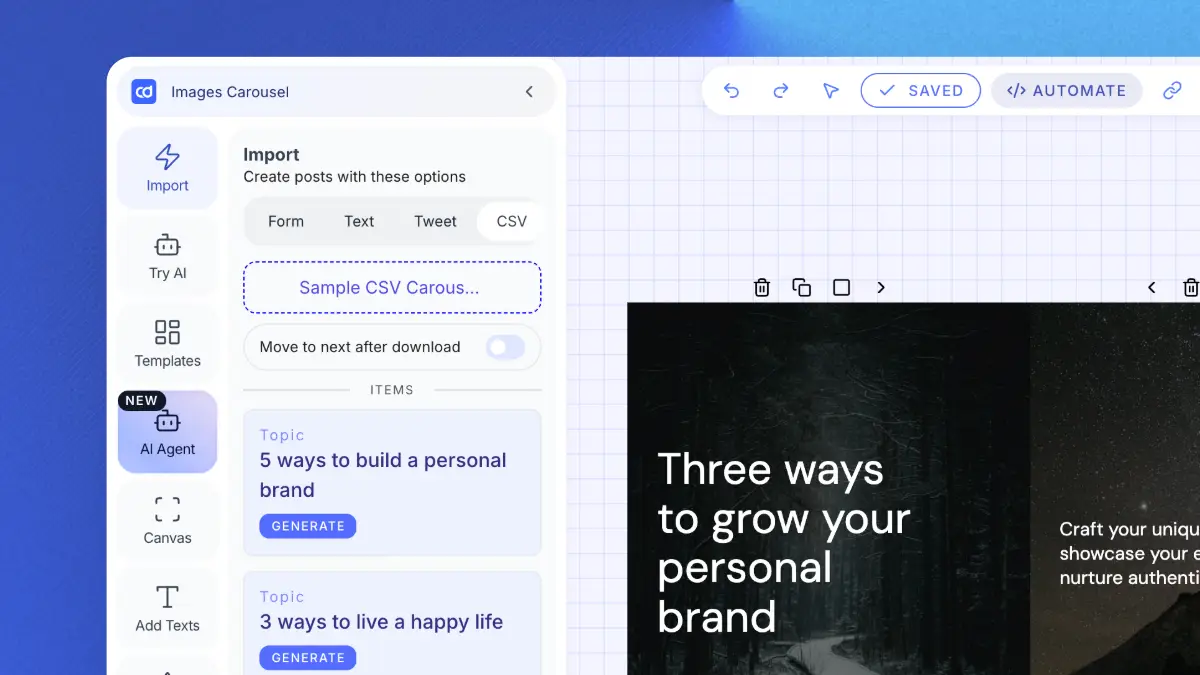Switch to the Tweet import tab

(x=435, y=222)
